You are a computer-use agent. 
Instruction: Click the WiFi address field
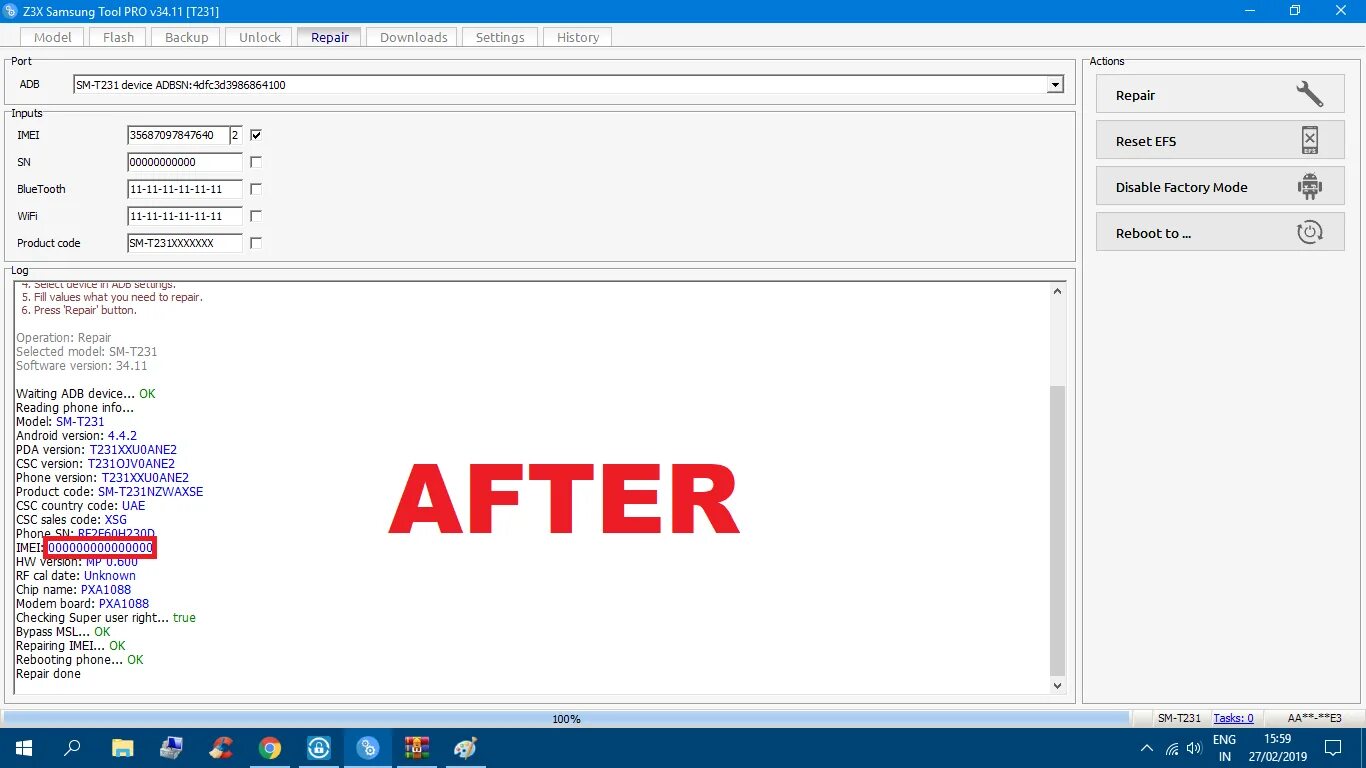[x=185, y=216]
